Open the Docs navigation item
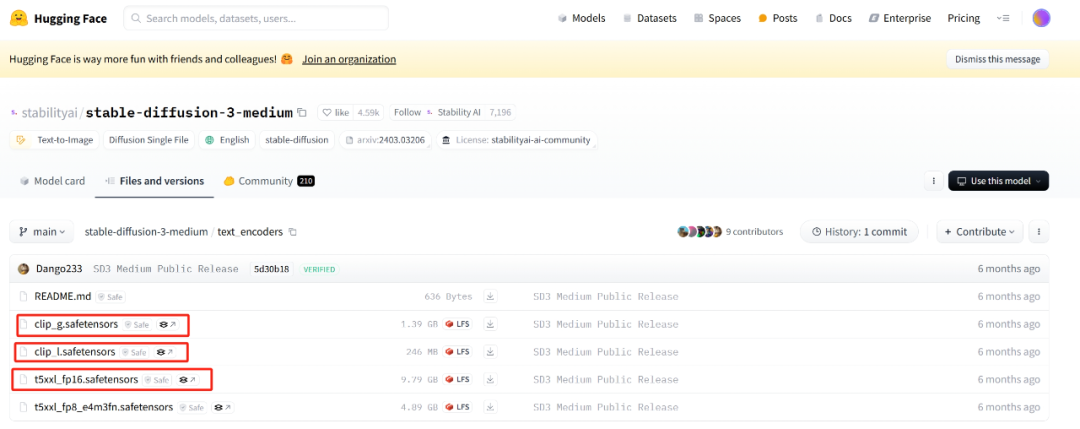Viewport: 1080px width, 429px height. [833, 19]
